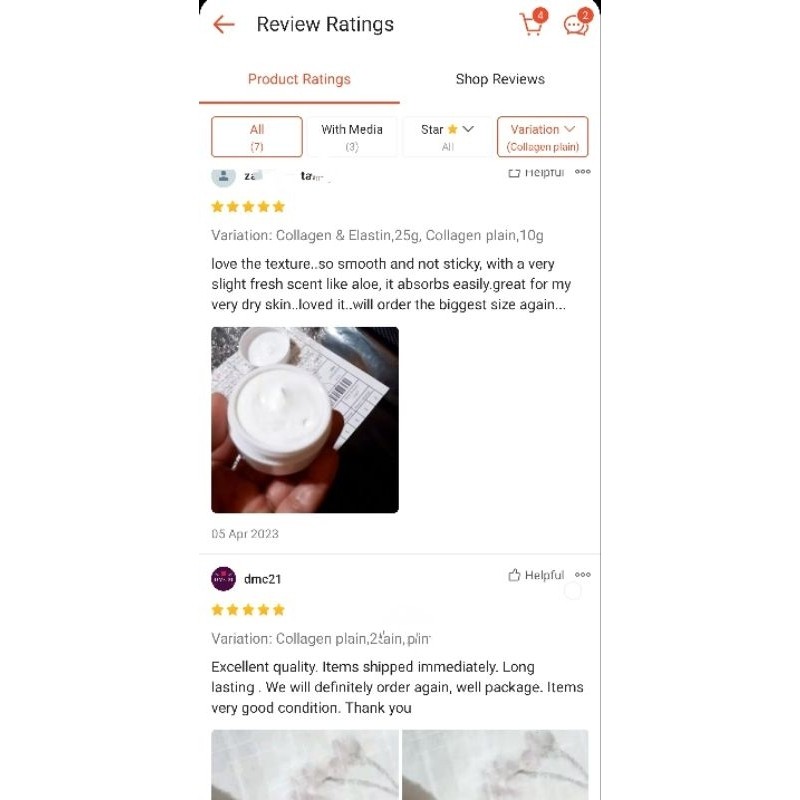Mark the first review as Helpful

click(536, 172)
